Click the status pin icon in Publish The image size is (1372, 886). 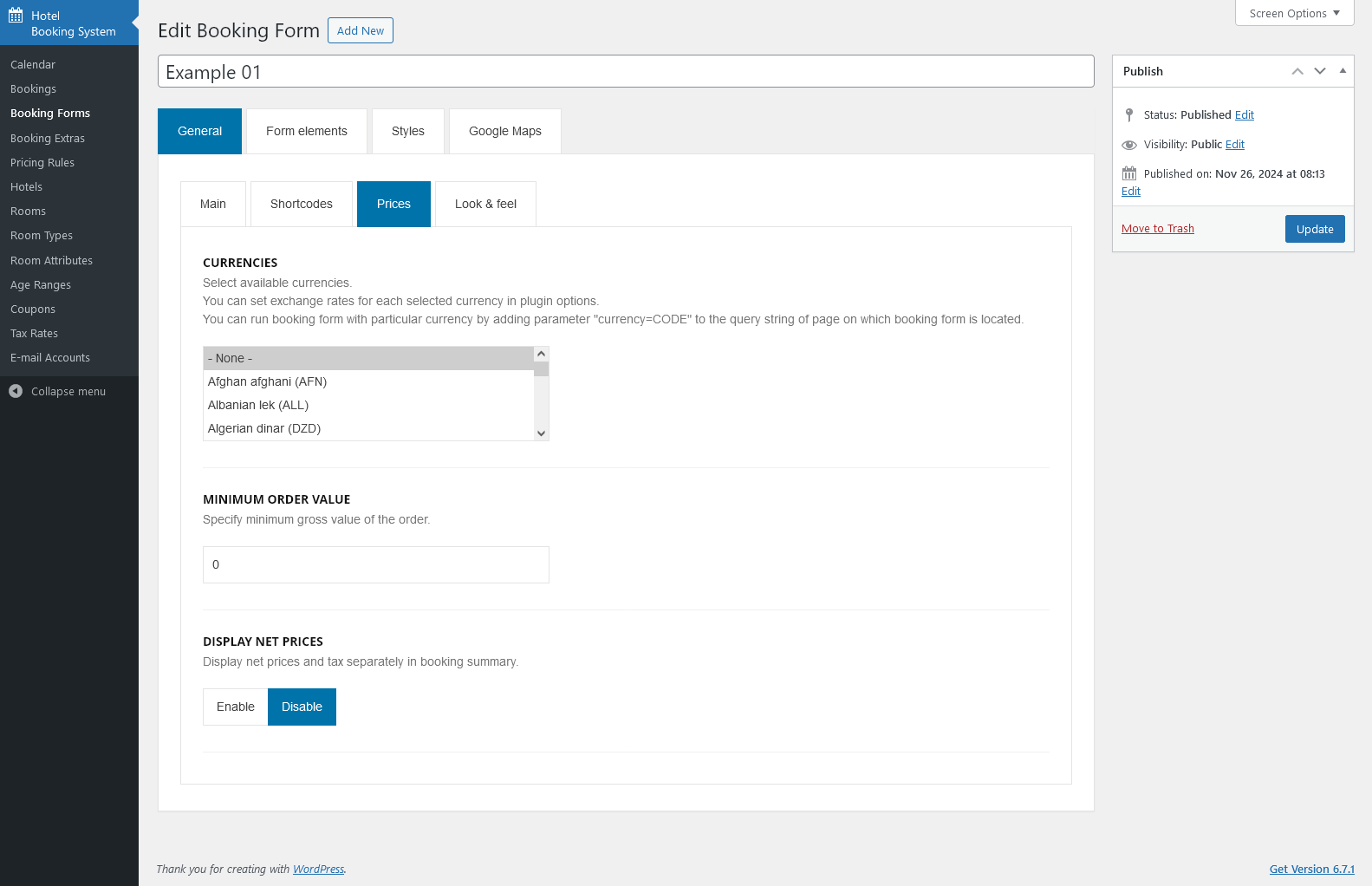pyautogui.click(x=1128, y=114)
